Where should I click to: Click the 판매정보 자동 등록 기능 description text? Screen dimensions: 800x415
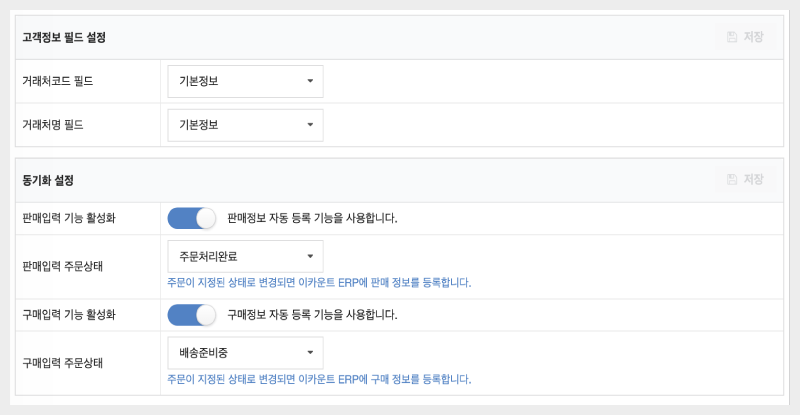(312, 218)
